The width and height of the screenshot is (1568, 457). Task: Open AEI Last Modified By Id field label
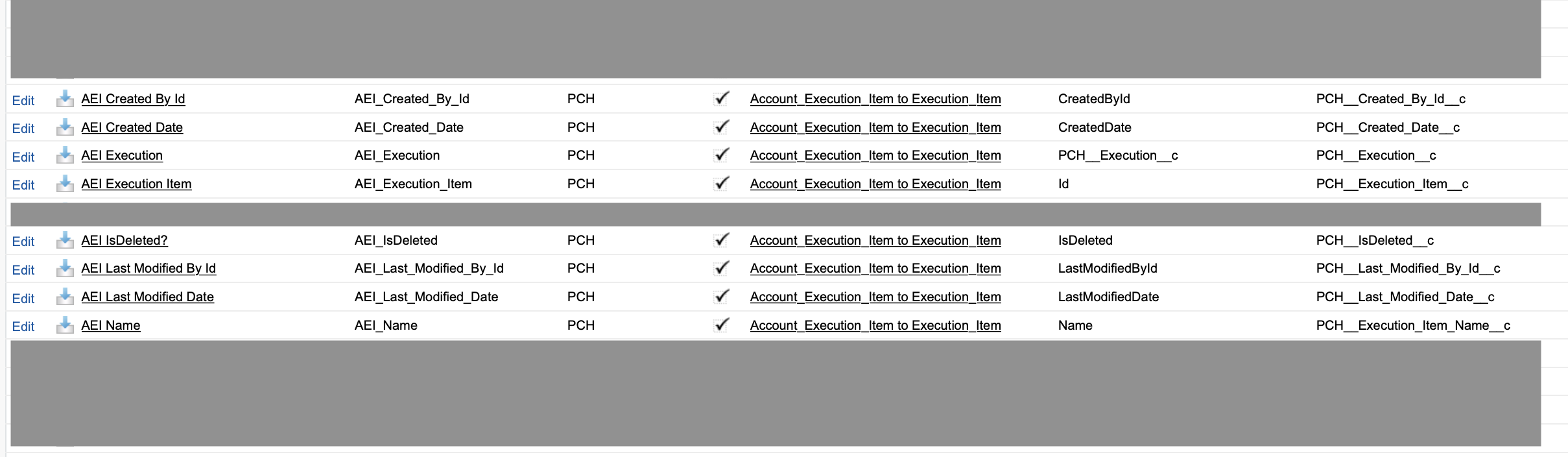(x=148, y=268)
